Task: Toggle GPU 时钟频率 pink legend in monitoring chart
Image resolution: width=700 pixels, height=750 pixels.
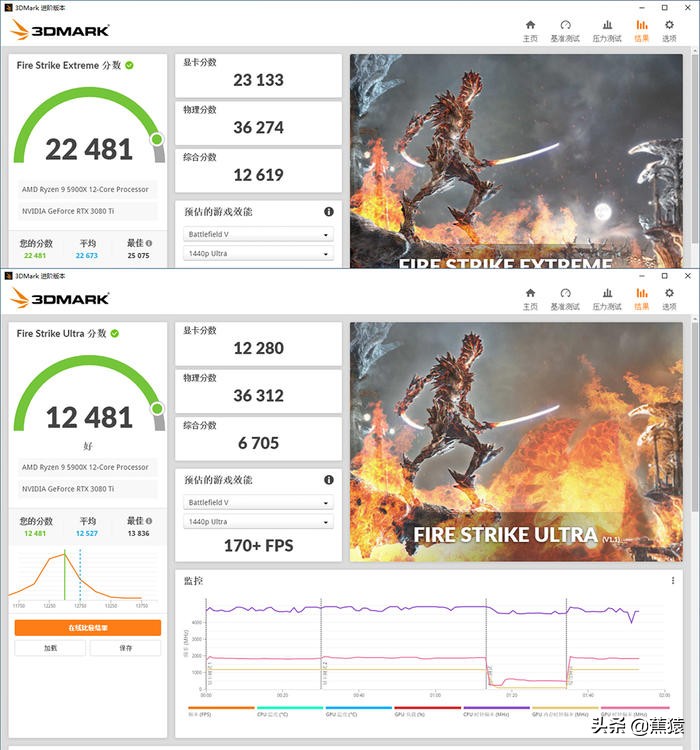Action: click(x=634, y=711)
